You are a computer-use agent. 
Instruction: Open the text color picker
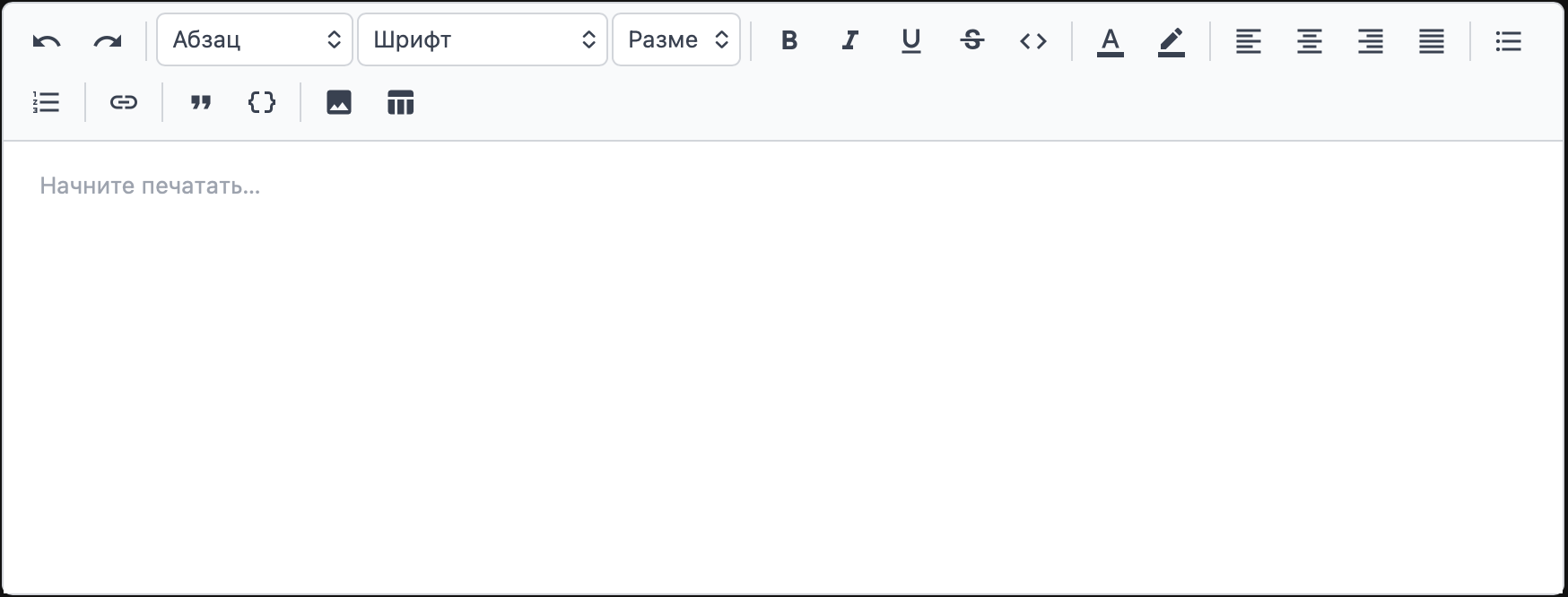(x=1111, y=40)
